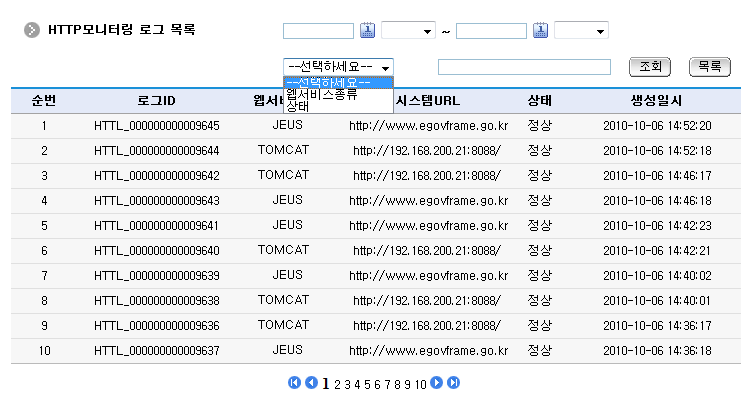
Task: Open the start date calendar picker
Action: [367, 30]
